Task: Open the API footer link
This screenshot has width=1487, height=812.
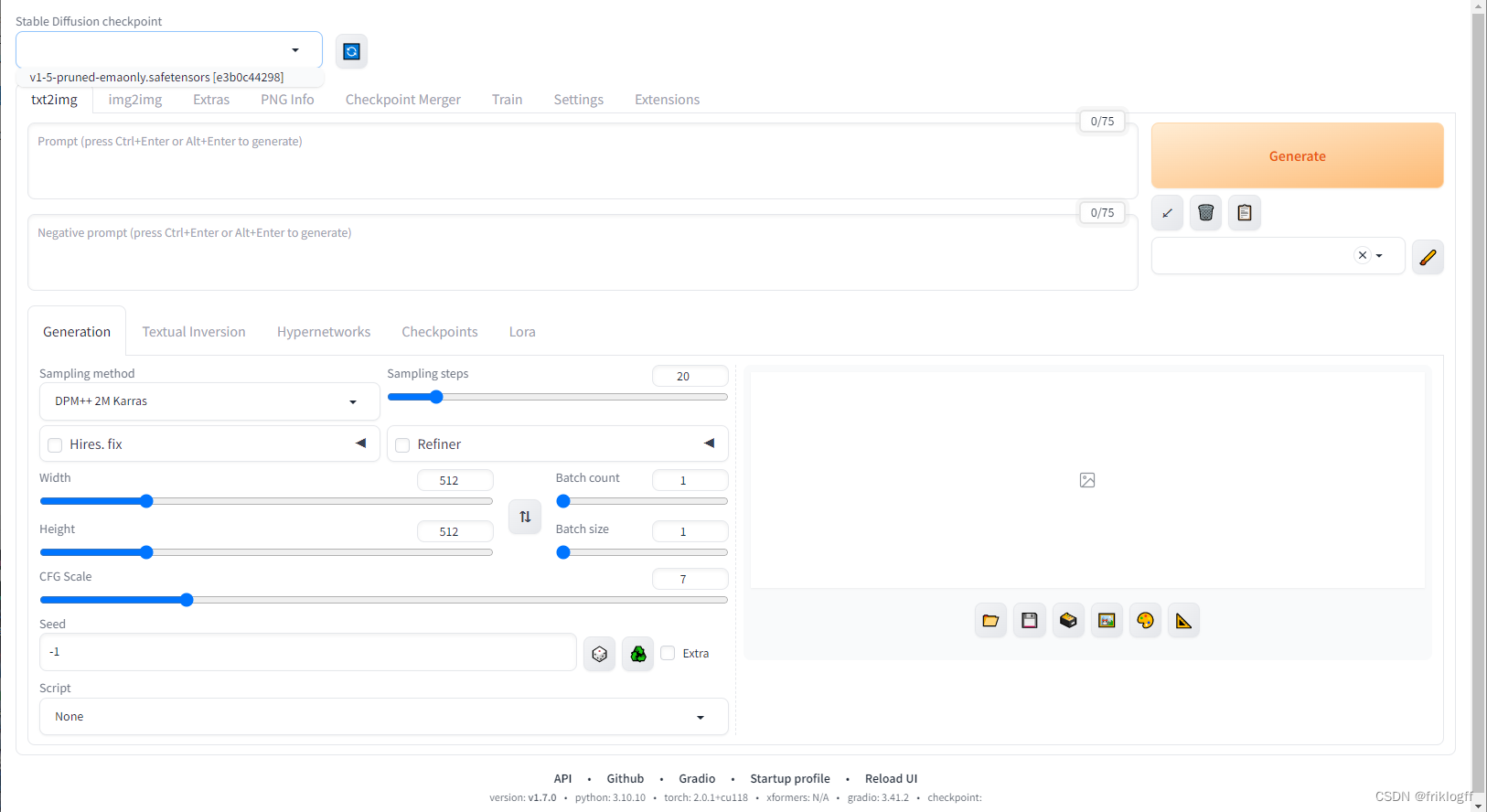Action: point(562,779)
